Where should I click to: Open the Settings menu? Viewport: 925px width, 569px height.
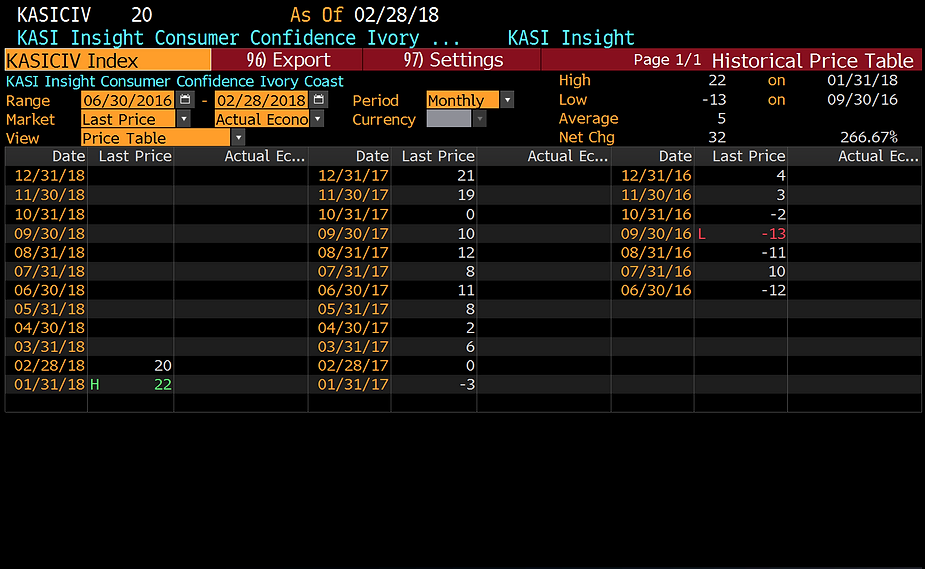point(453,60)
